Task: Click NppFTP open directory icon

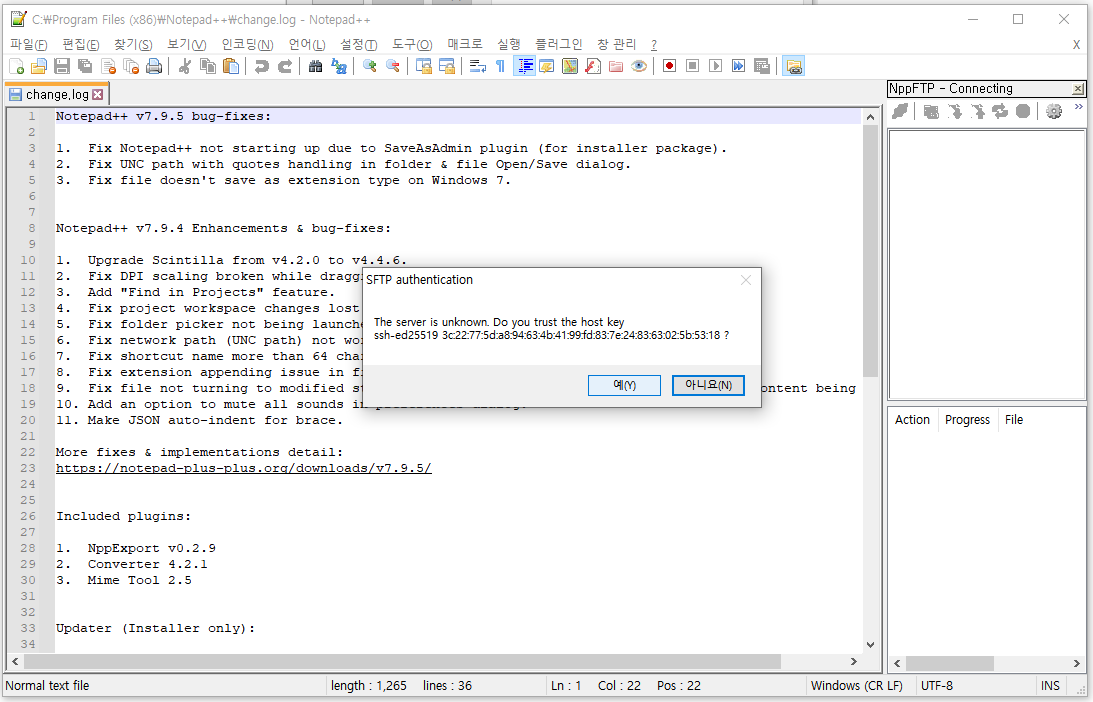Action: tap(931, 111)
